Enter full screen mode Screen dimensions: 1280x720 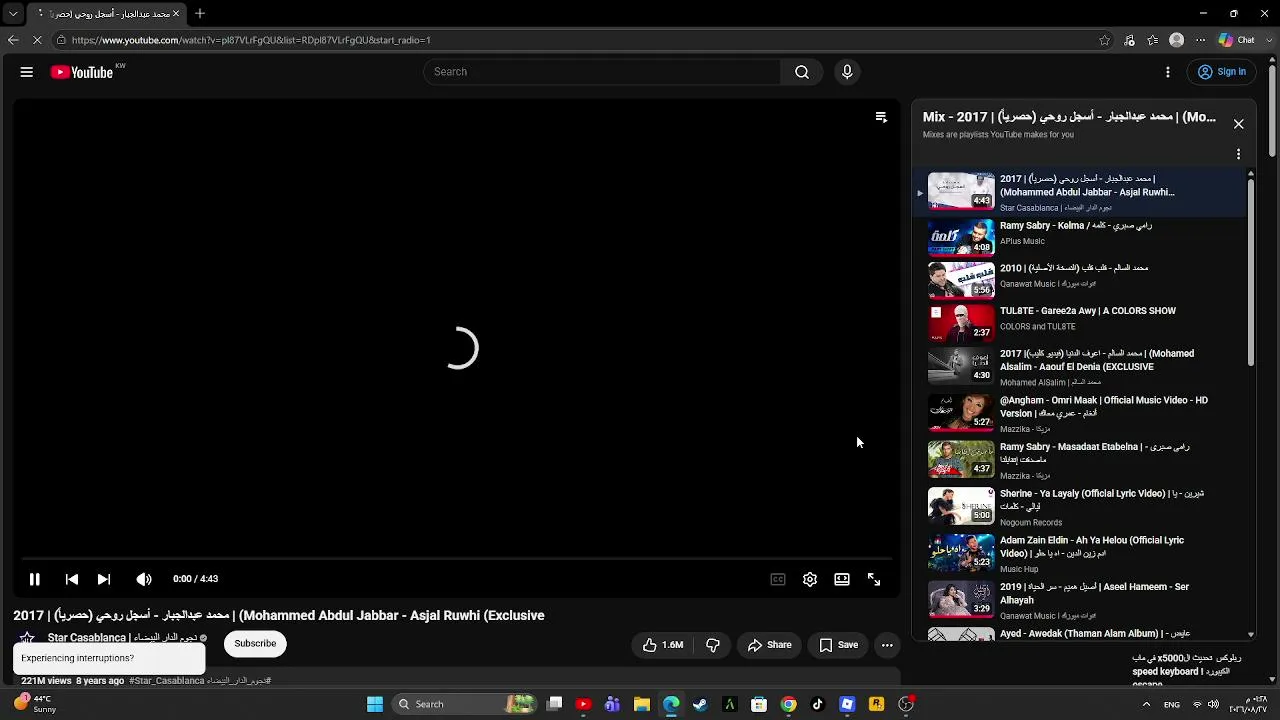[874, 579]
